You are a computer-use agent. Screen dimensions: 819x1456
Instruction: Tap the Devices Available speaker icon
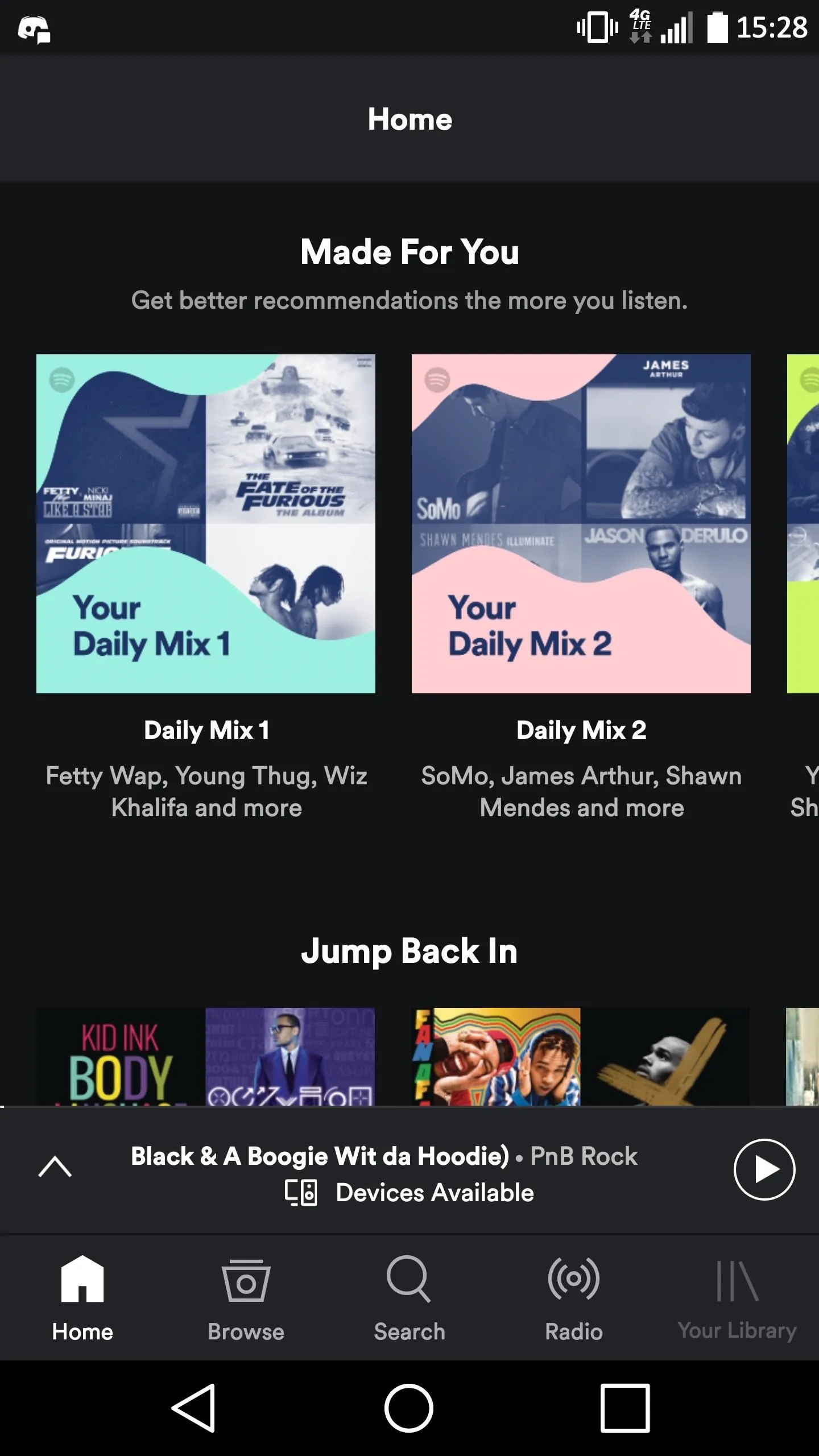click(301, 1193)
